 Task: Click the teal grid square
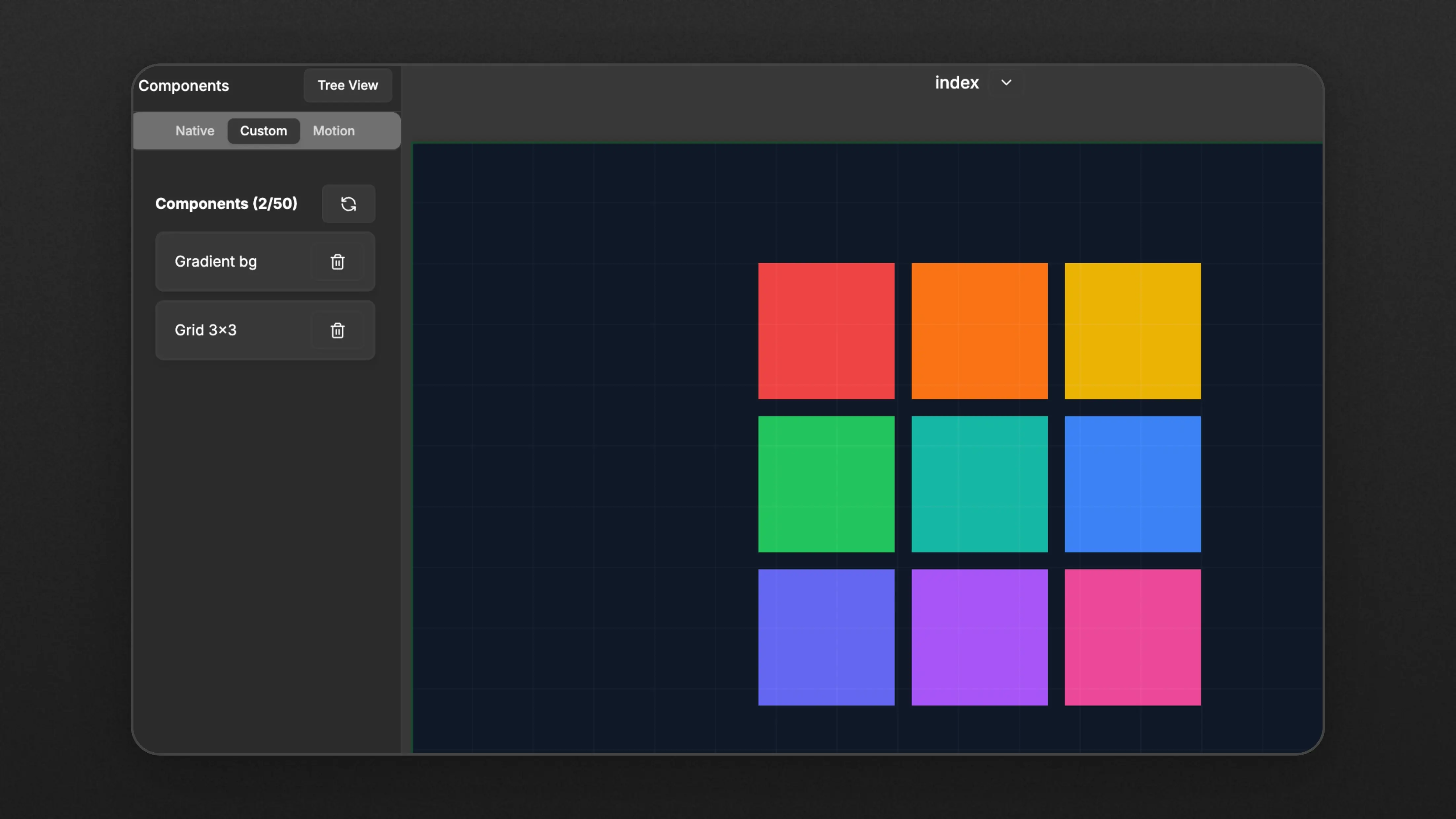coord(979,484)
